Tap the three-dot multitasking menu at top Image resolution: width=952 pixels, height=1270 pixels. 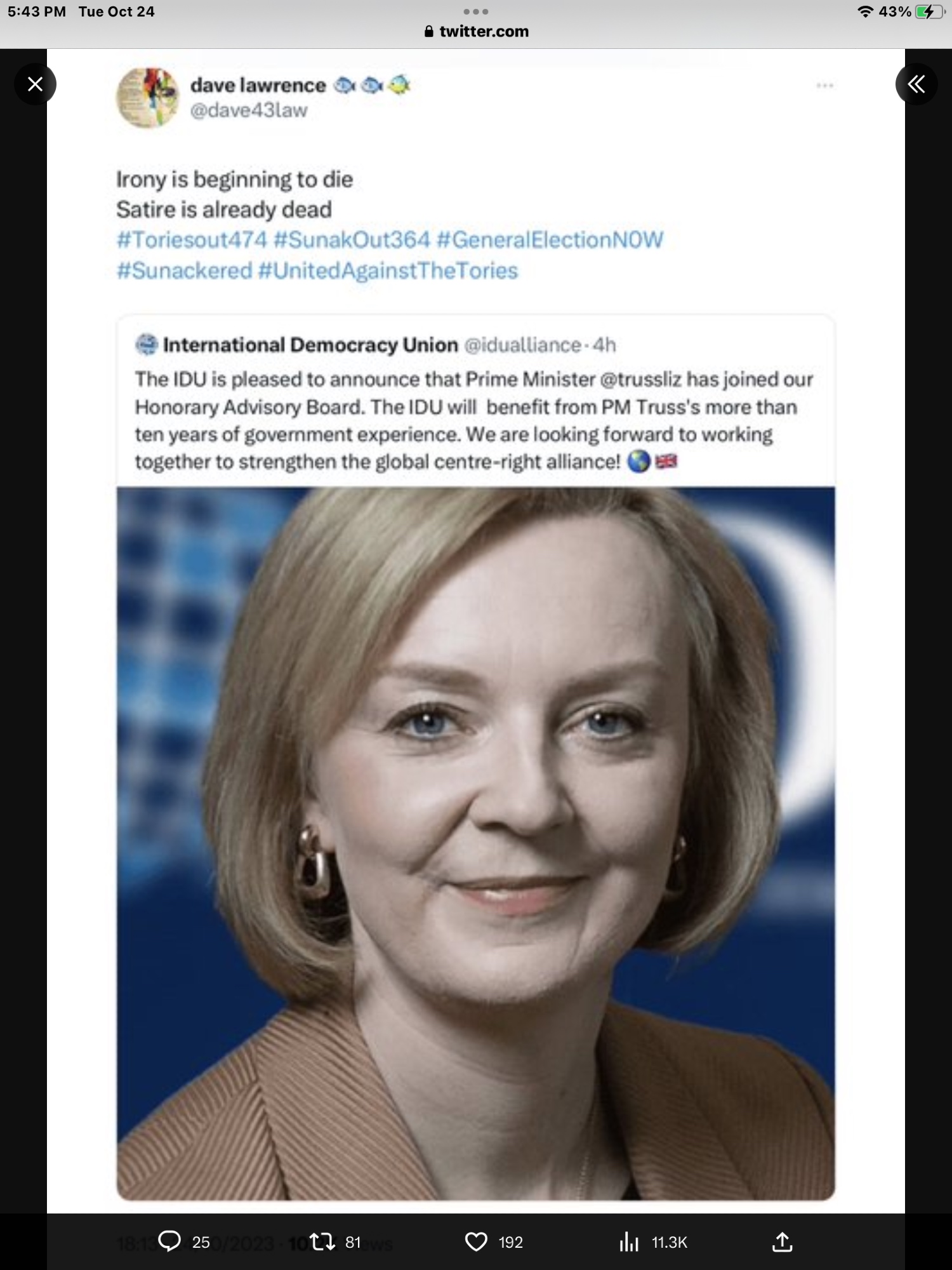475,11
